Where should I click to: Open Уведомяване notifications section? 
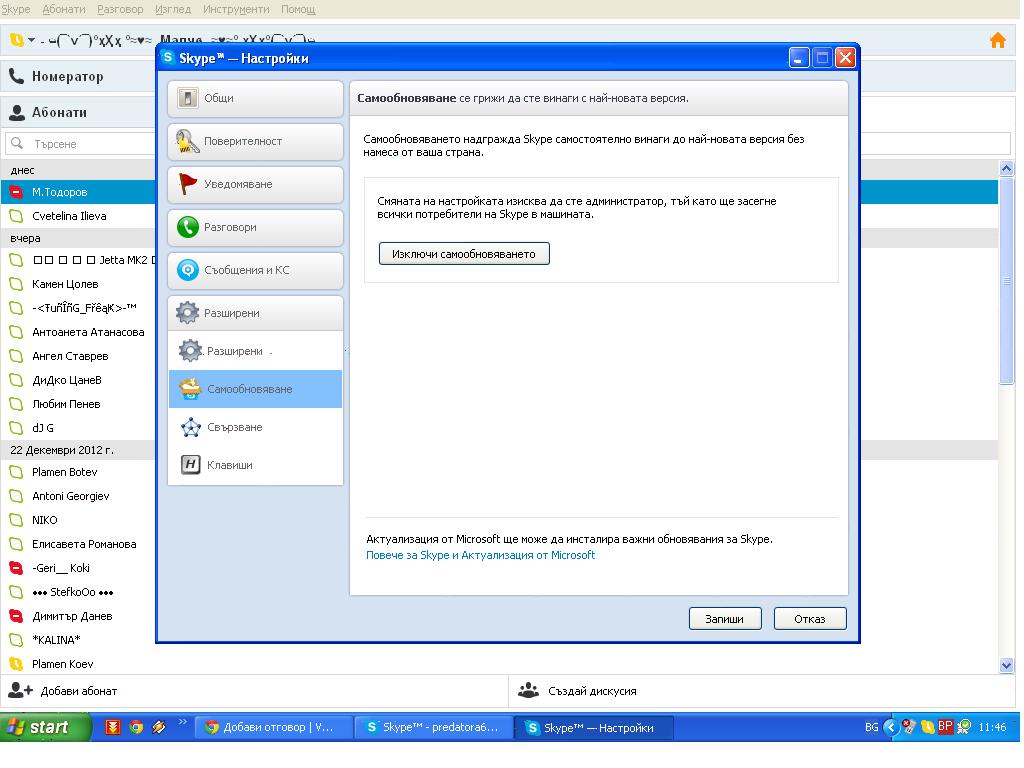(255, 184)
